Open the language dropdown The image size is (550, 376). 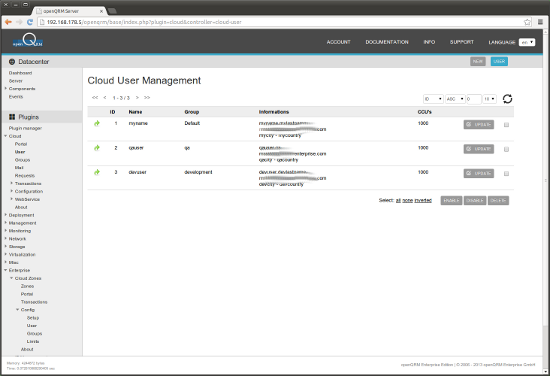coord(527,42)
